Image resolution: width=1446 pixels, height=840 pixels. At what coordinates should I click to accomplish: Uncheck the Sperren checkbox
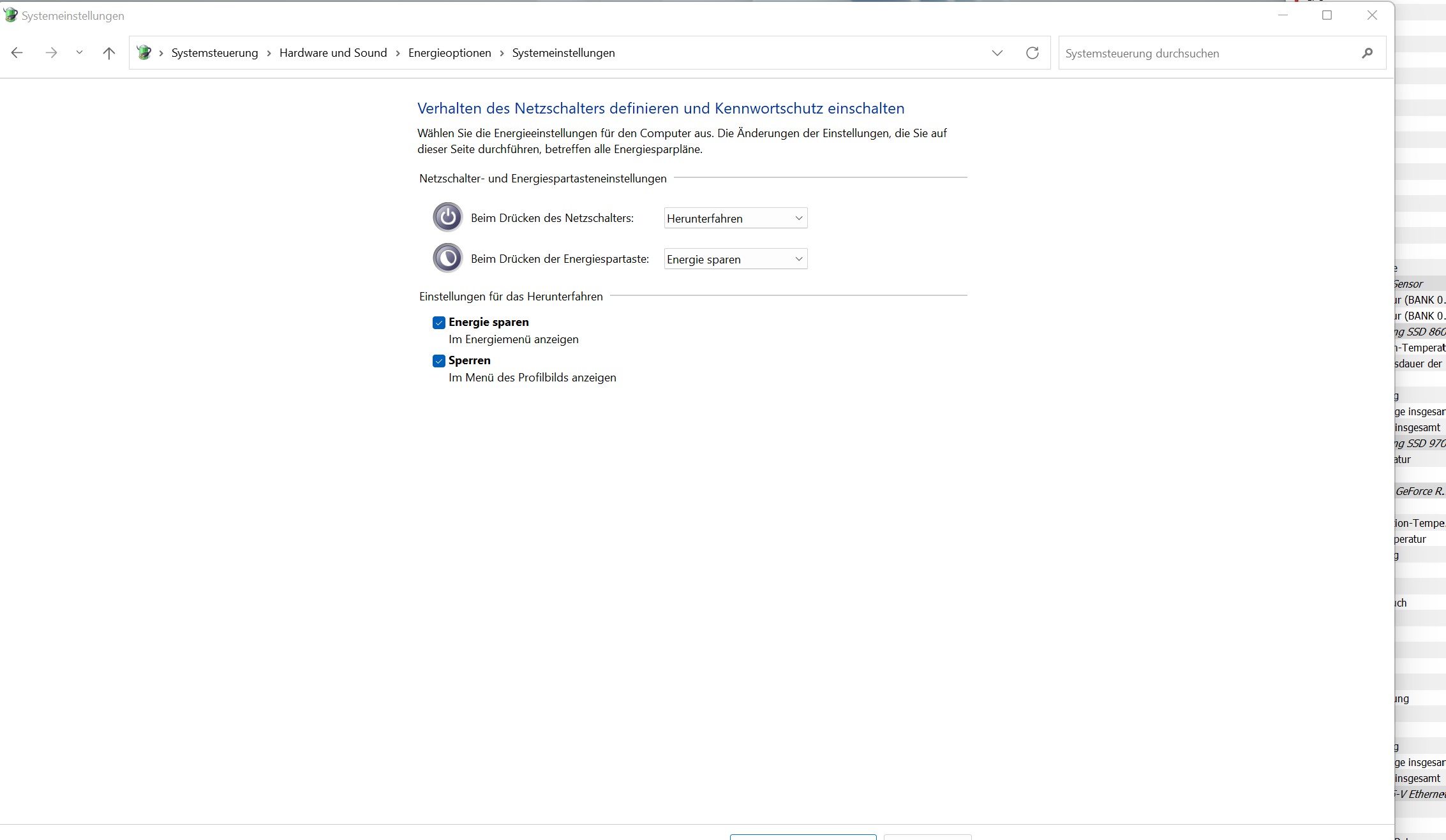pyautogui.click(x=439, y=361)
